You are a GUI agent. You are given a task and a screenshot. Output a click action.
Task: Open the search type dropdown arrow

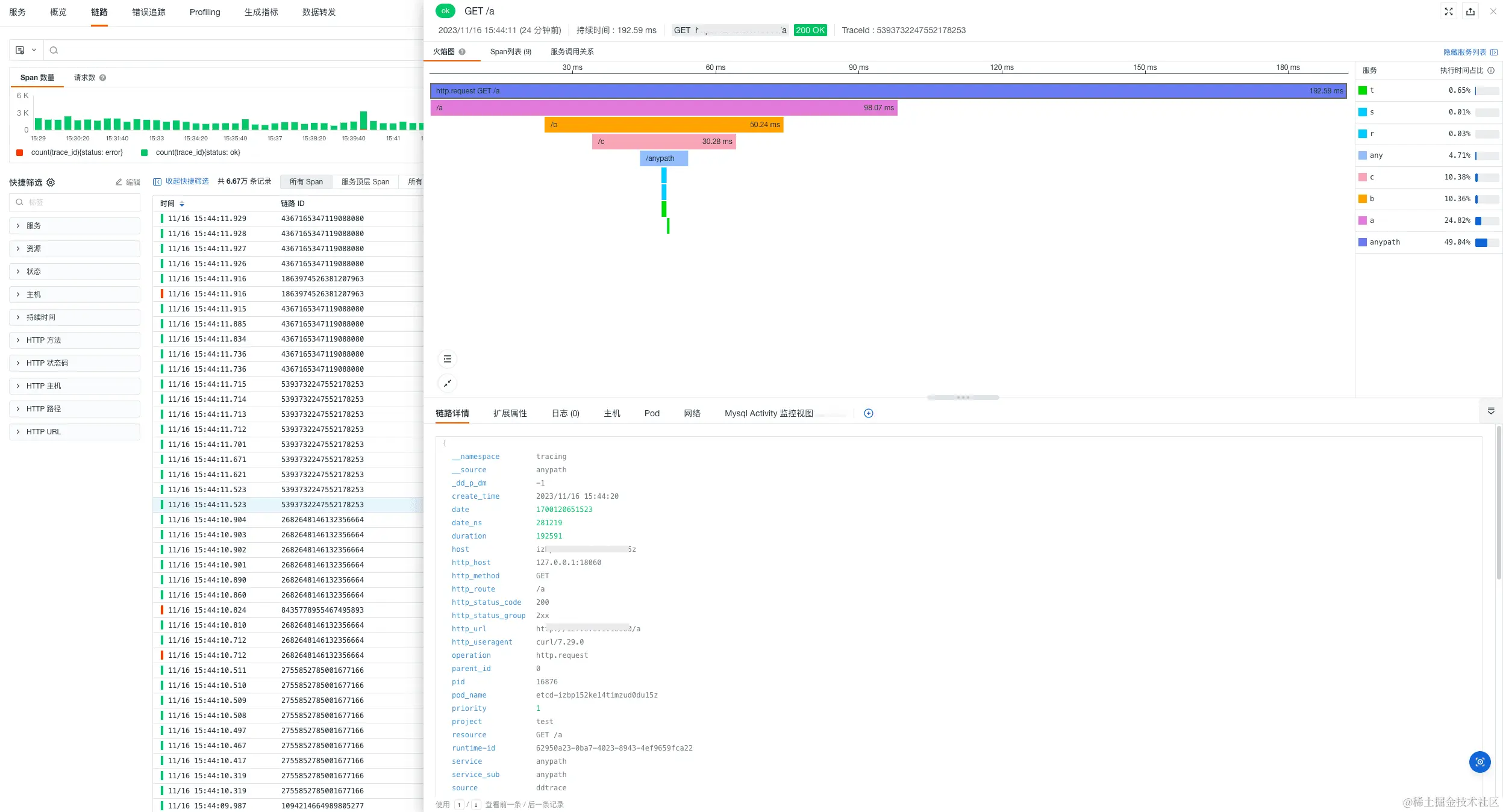pyautogui.click(x=34, y=50)
